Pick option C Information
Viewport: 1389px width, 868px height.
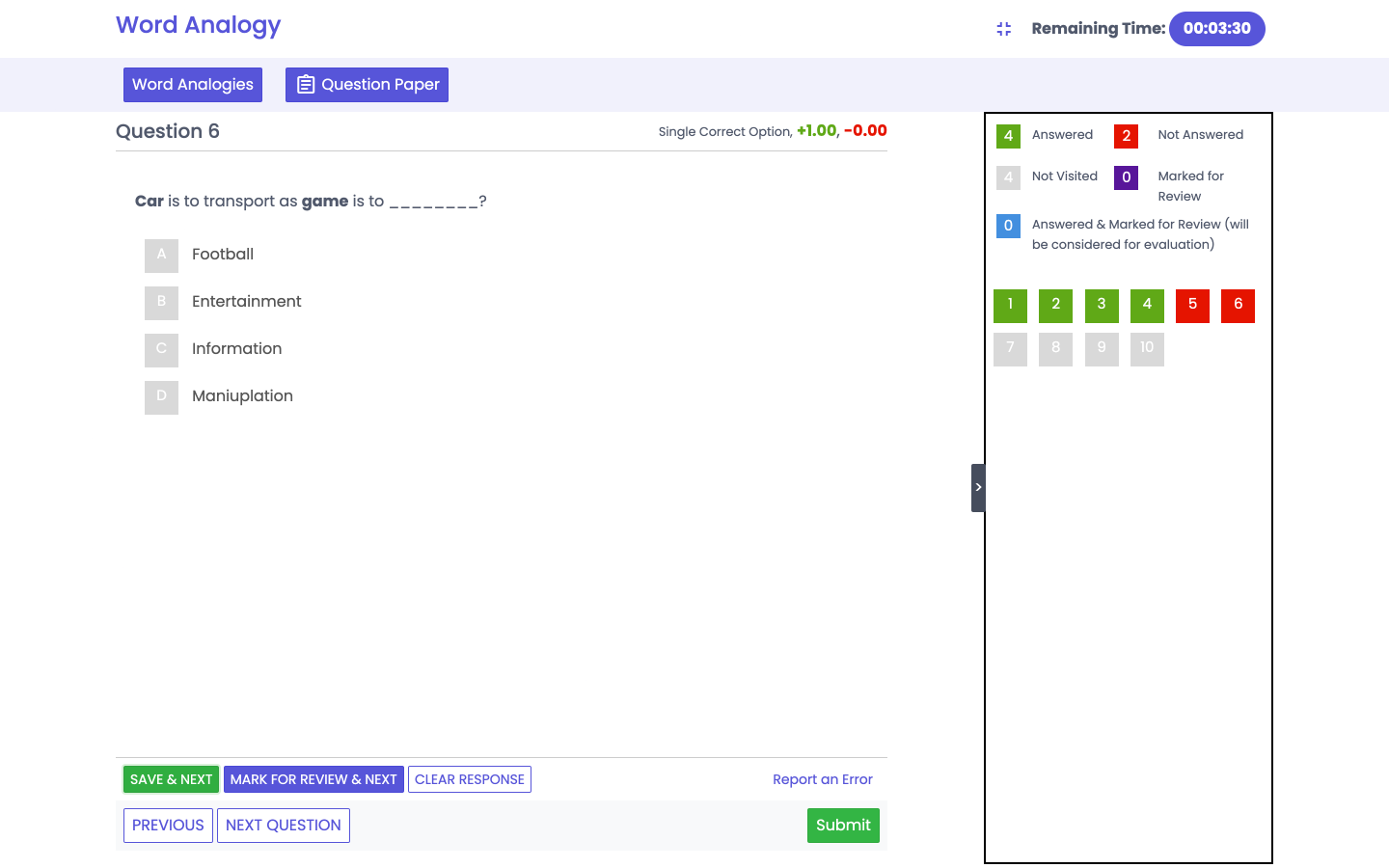(x=161, y=349)
